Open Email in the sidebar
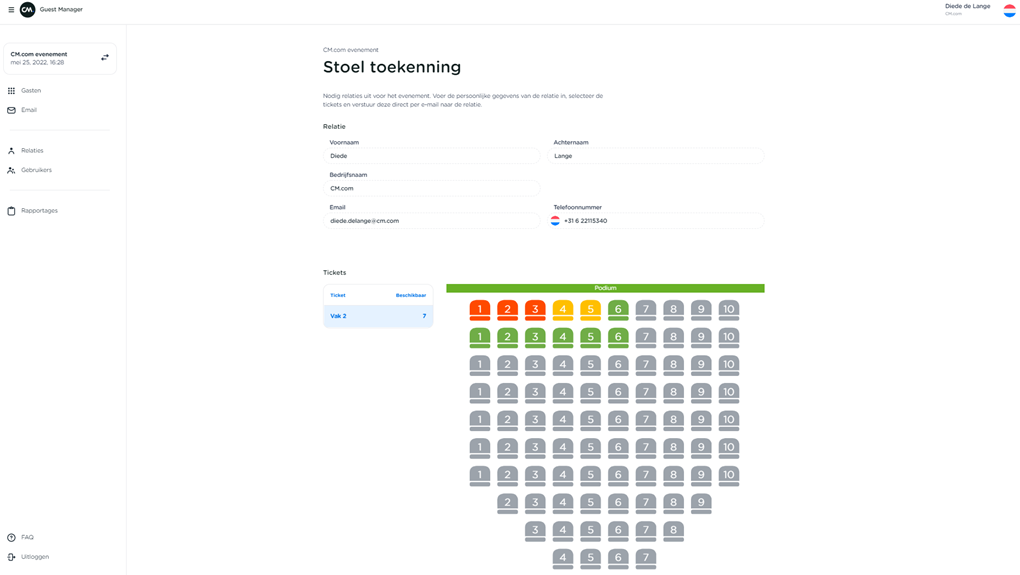The image size is (1020, 575). (x=29, y=110)
